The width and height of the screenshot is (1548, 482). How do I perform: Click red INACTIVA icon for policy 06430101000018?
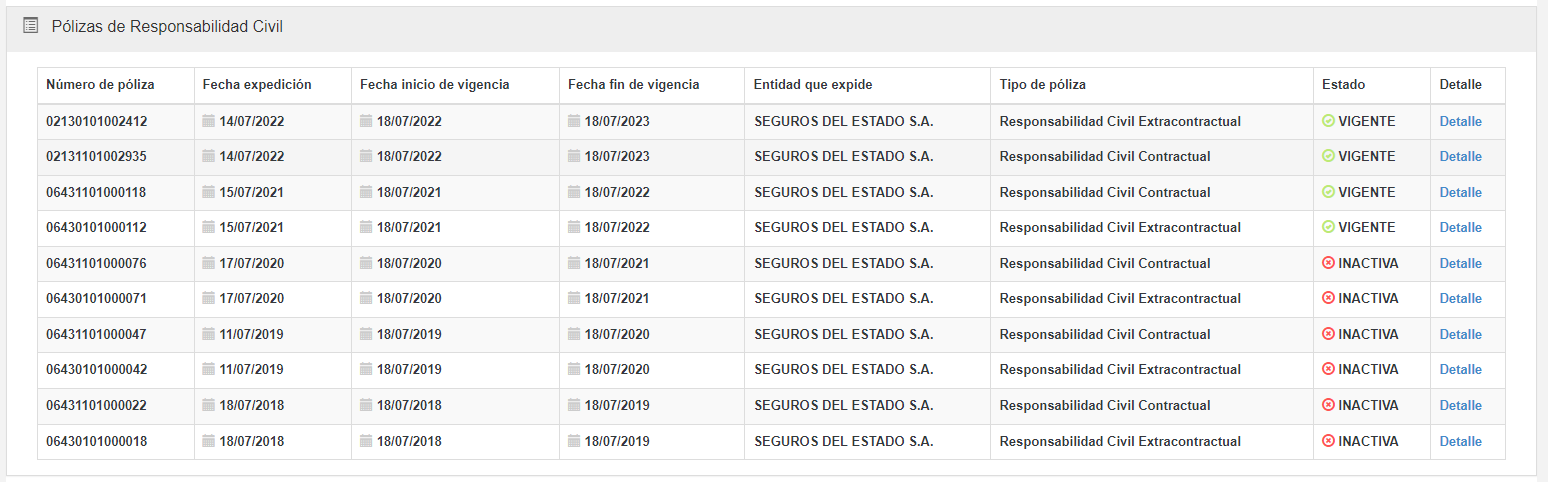pos(1328,441)
